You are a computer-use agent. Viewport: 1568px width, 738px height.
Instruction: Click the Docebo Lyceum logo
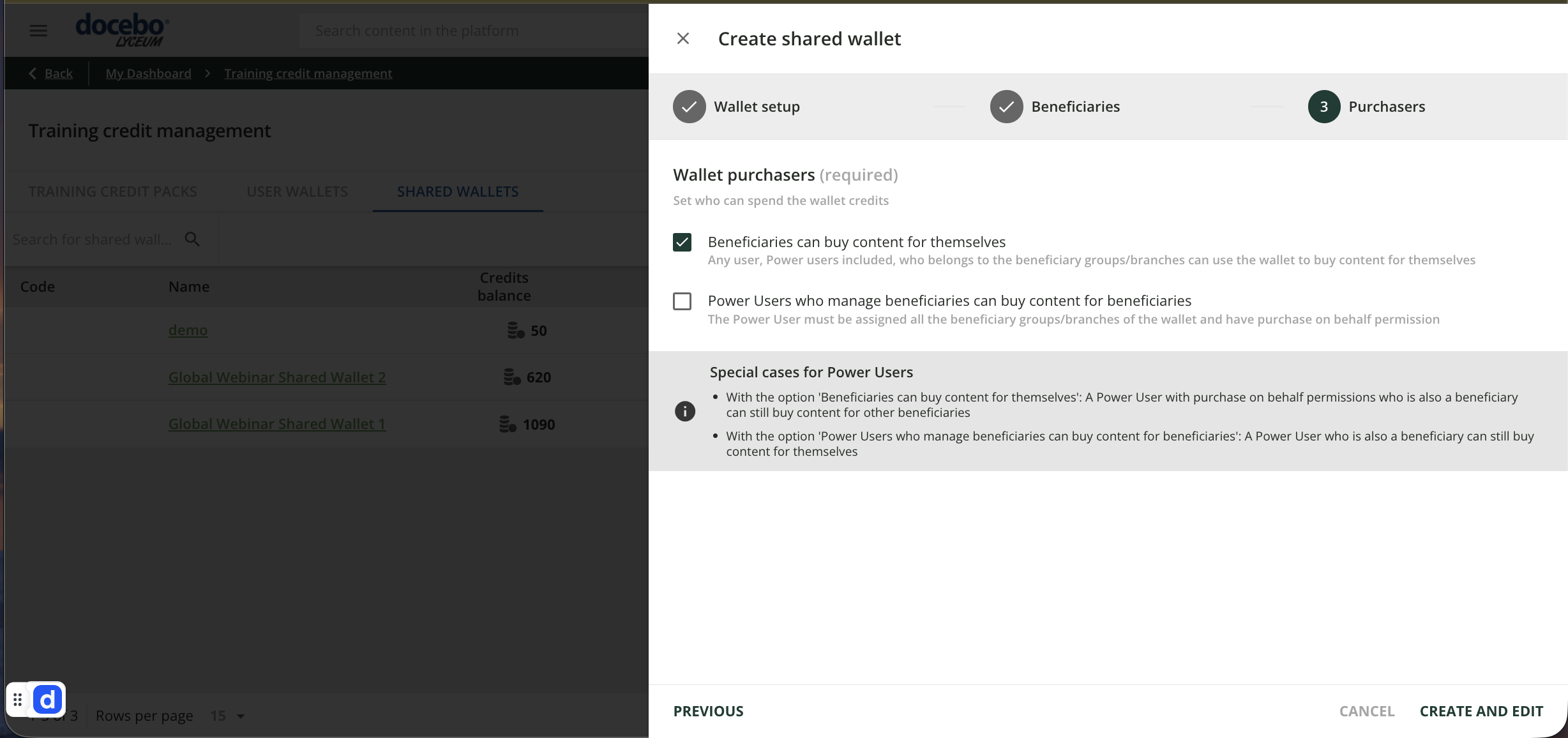[122, 30]
